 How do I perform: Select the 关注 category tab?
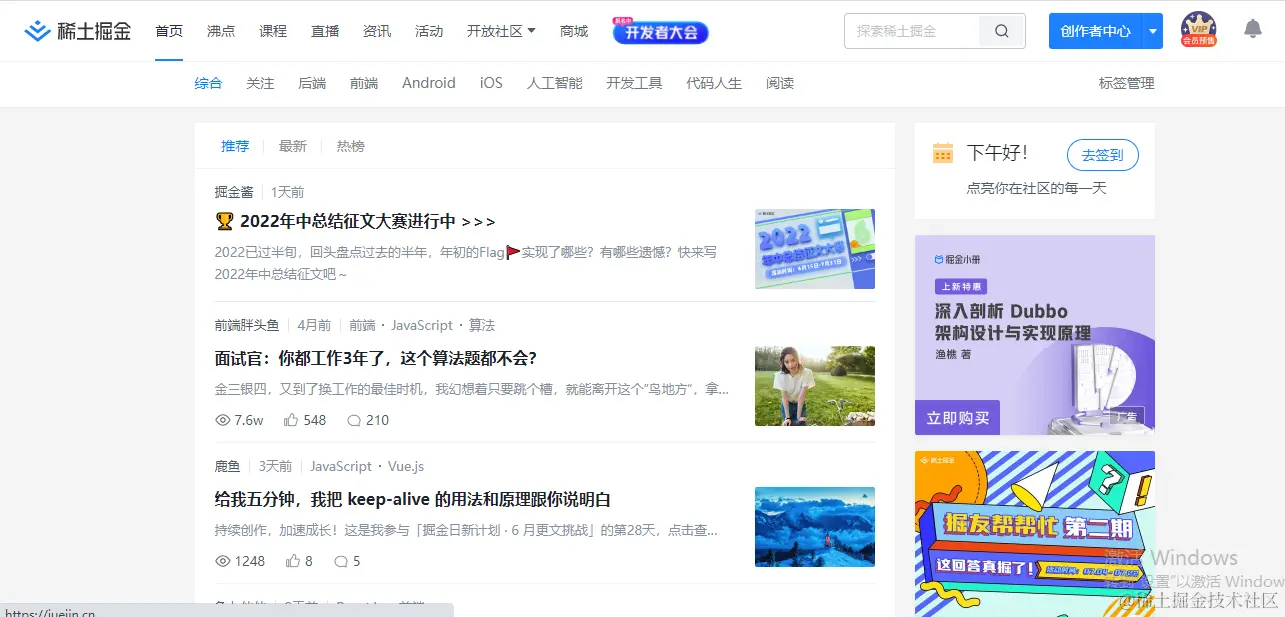260,83
